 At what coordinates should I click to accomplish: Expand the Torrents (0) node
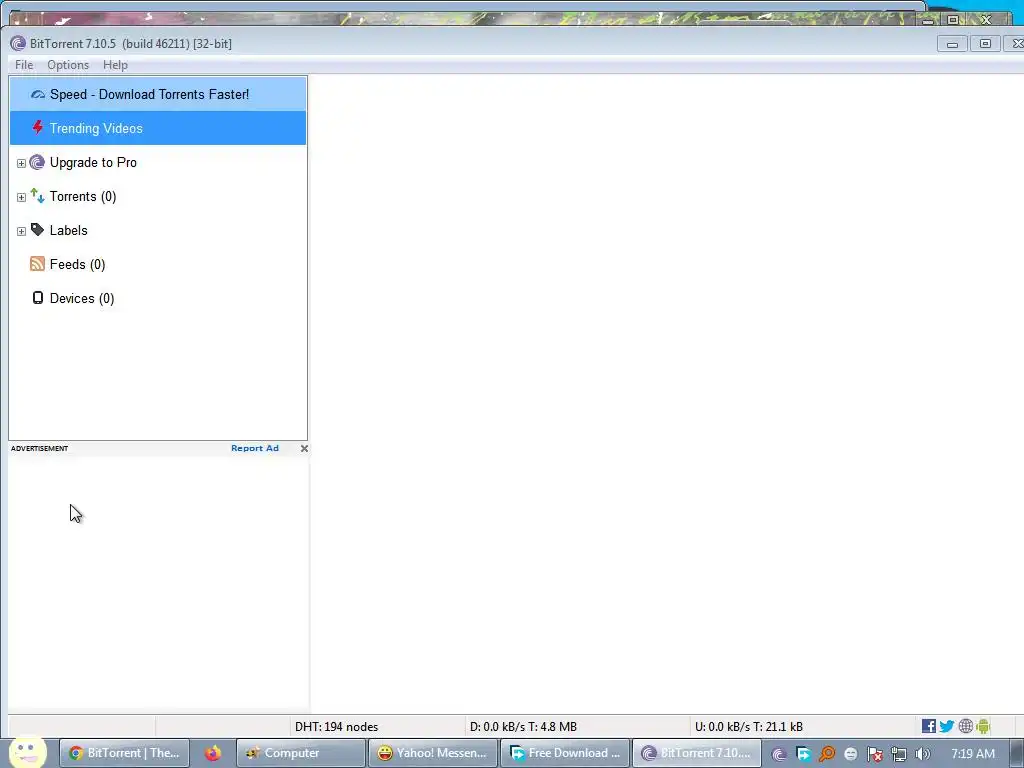click(21, 197)
